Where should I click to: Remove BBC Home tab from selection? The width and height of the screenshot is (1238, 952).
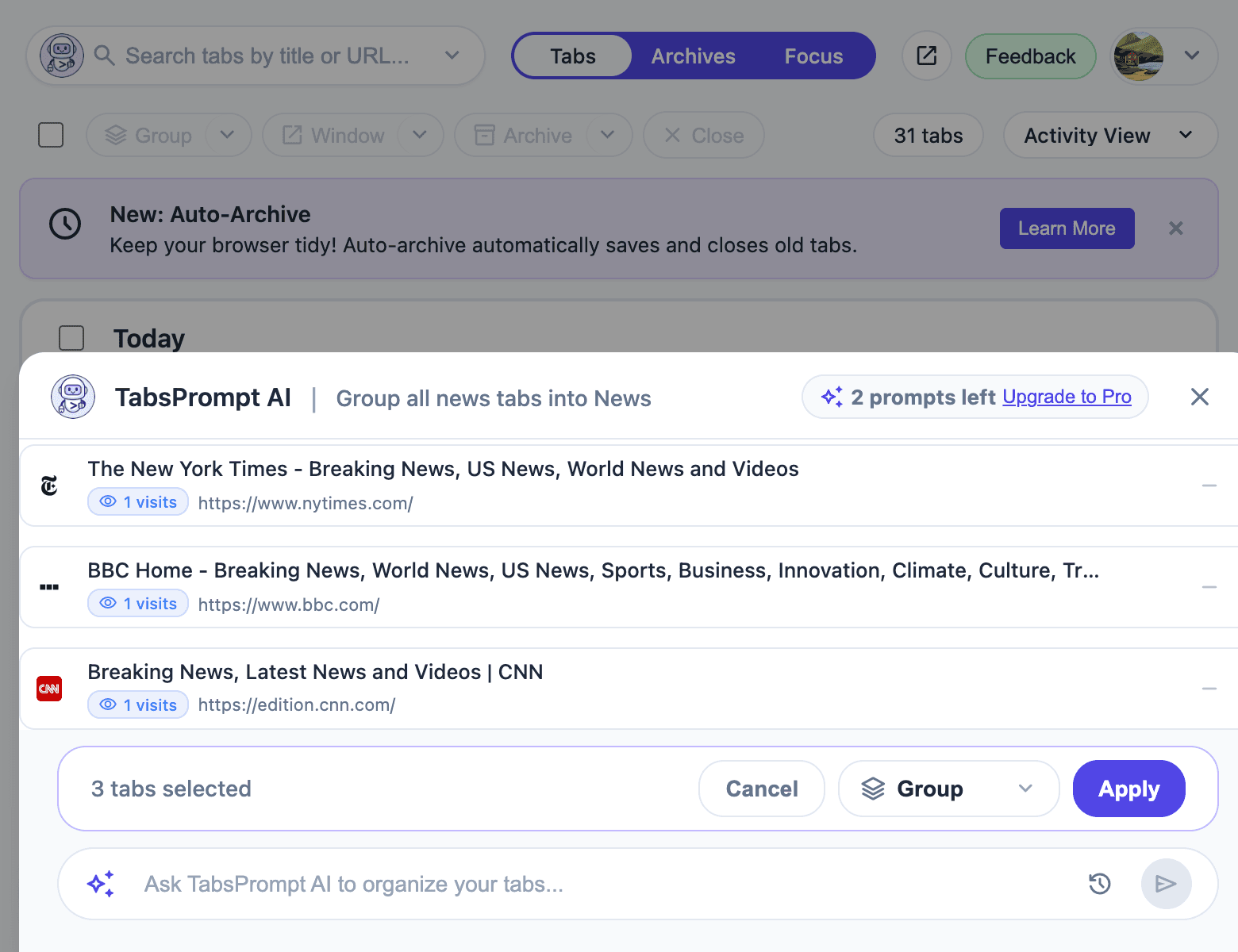click(1209, 587)
